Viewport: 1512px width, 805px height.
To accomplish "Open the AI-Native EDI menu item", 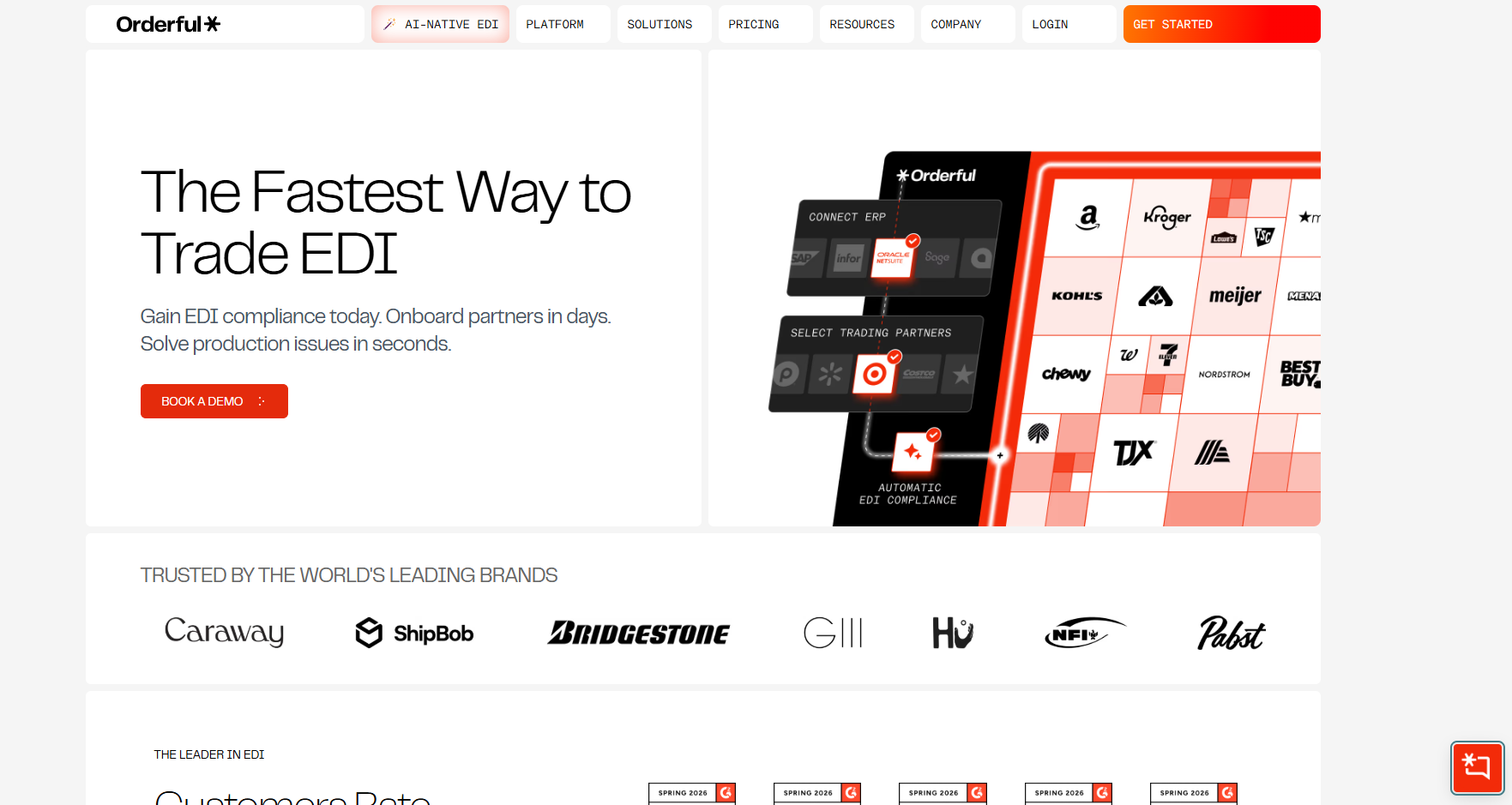I will 440,24.
